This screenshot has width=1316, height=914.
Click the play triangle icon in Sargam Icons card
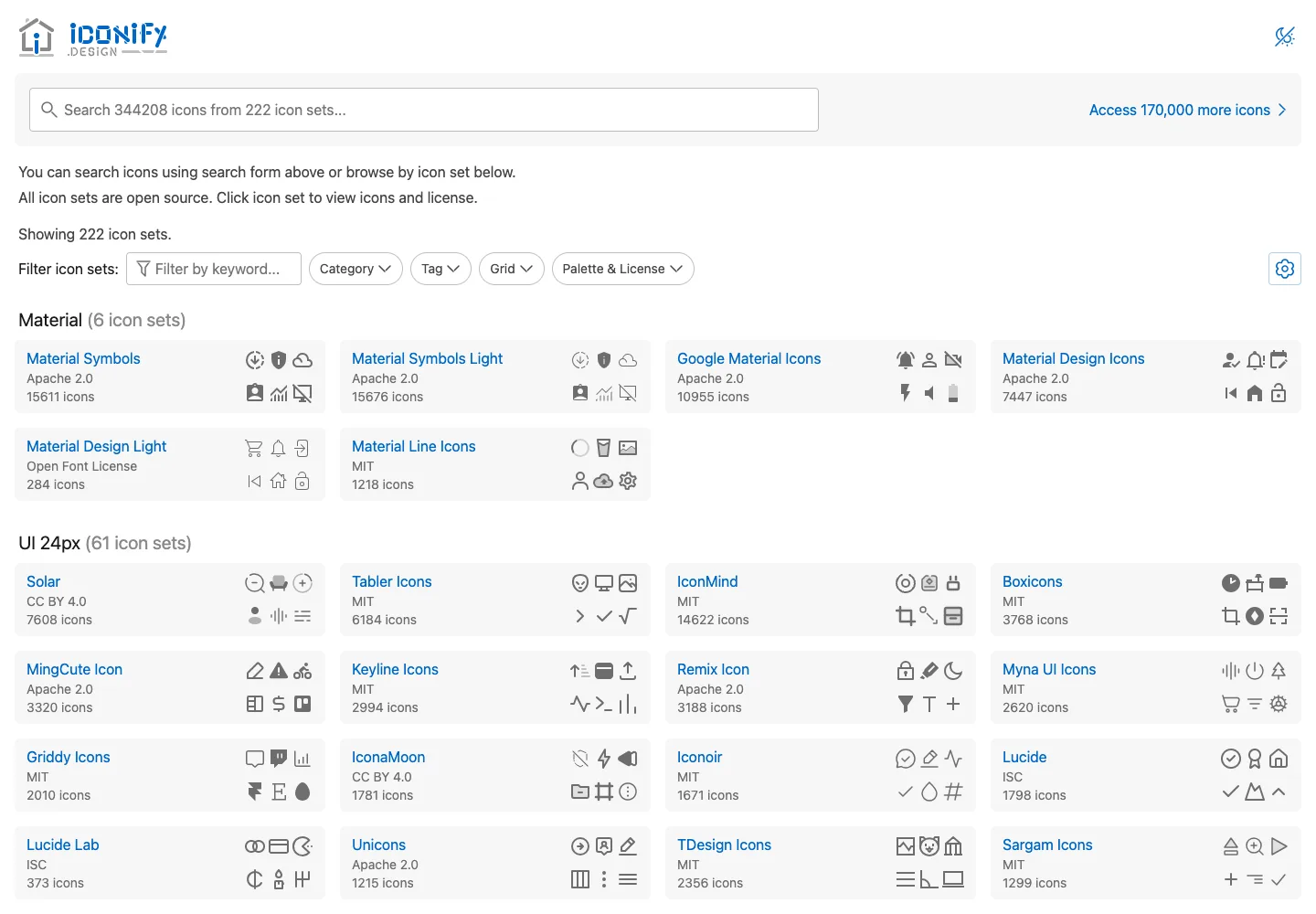tap(1279, 846)
